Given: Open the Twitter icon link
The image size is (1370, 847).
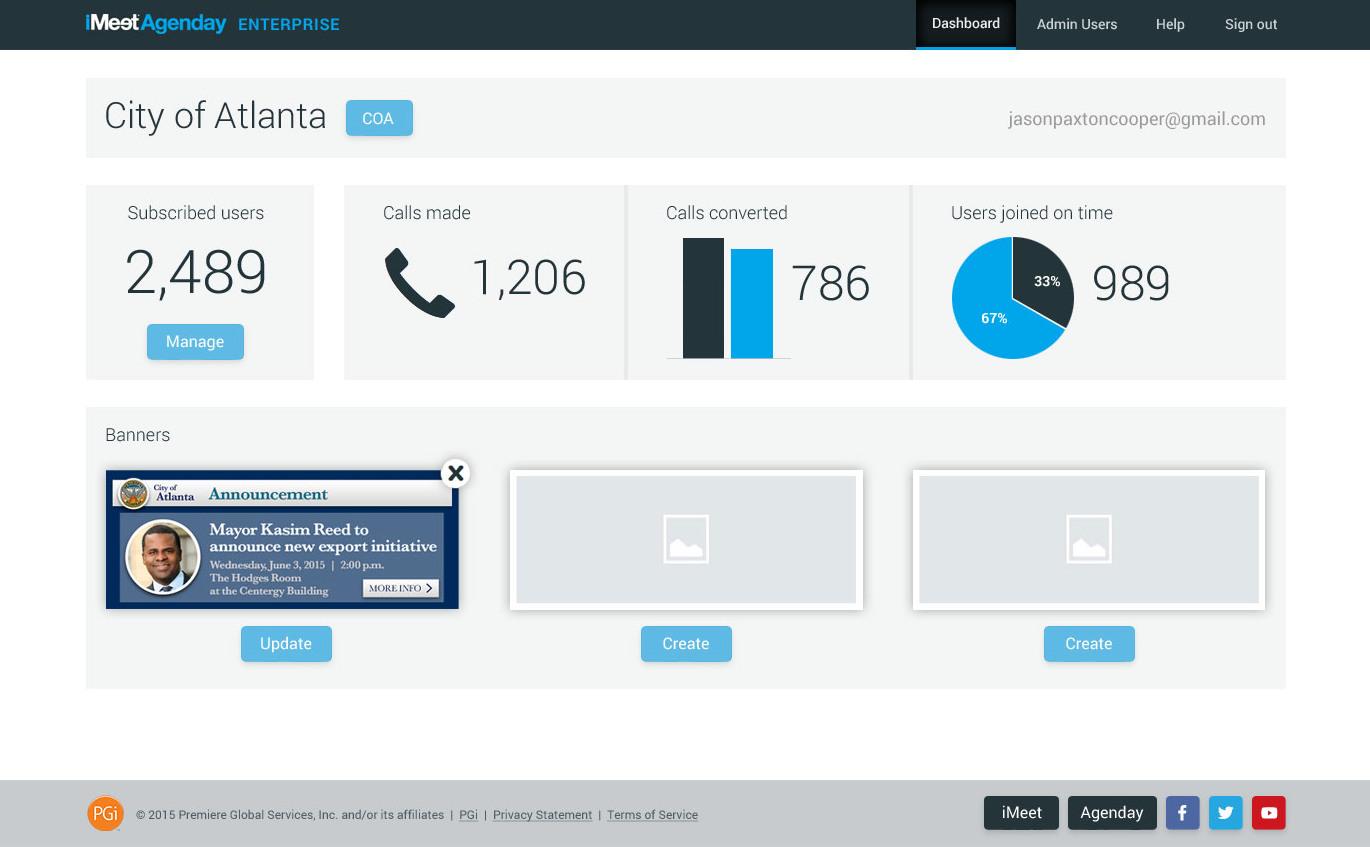Looking at the screenshot, I should (1225, 813).
